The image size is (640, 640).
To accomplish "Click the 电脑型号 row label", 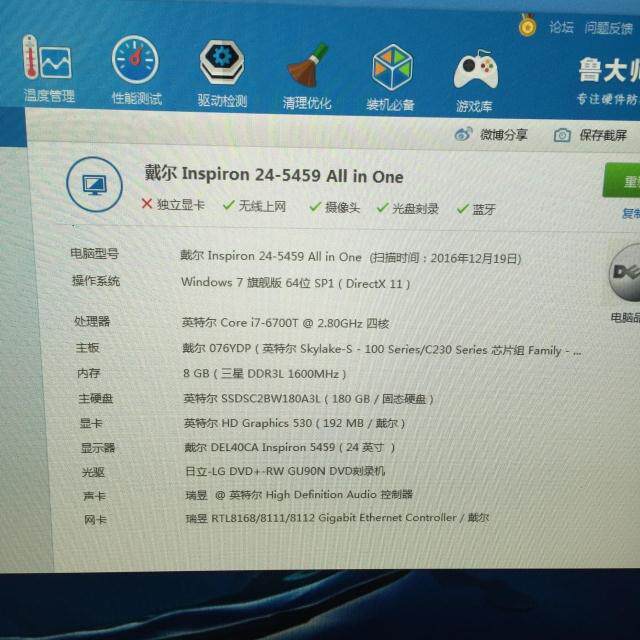I will coord(94,253).
